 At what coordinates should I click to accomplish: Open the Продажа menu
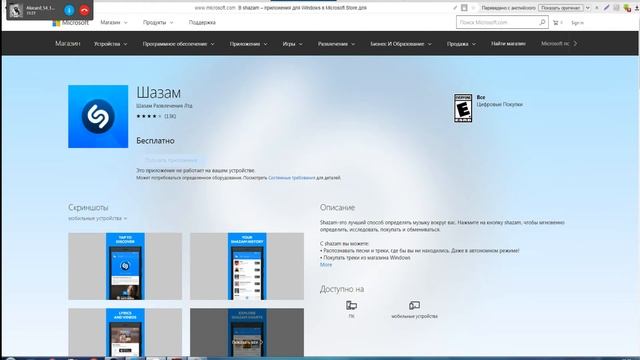tap(461, 44)
